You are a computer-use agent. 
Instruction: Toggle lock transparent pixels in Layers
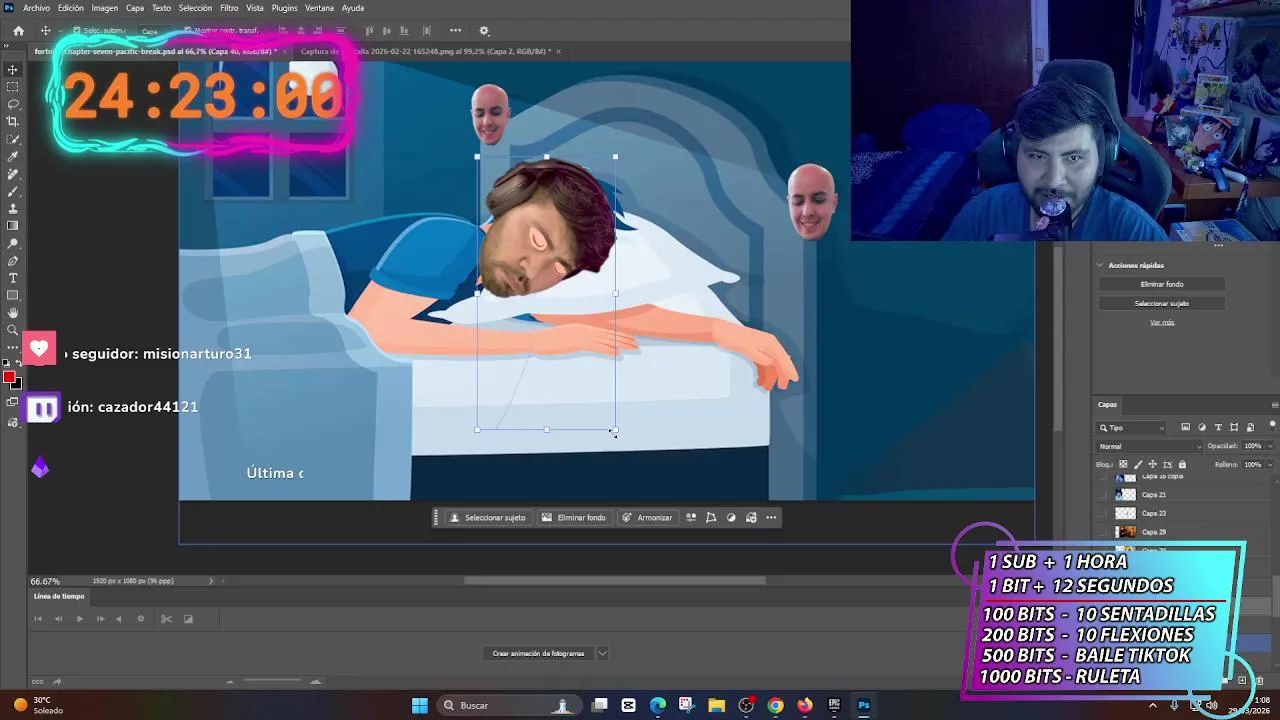click(x=1123, y=465)
